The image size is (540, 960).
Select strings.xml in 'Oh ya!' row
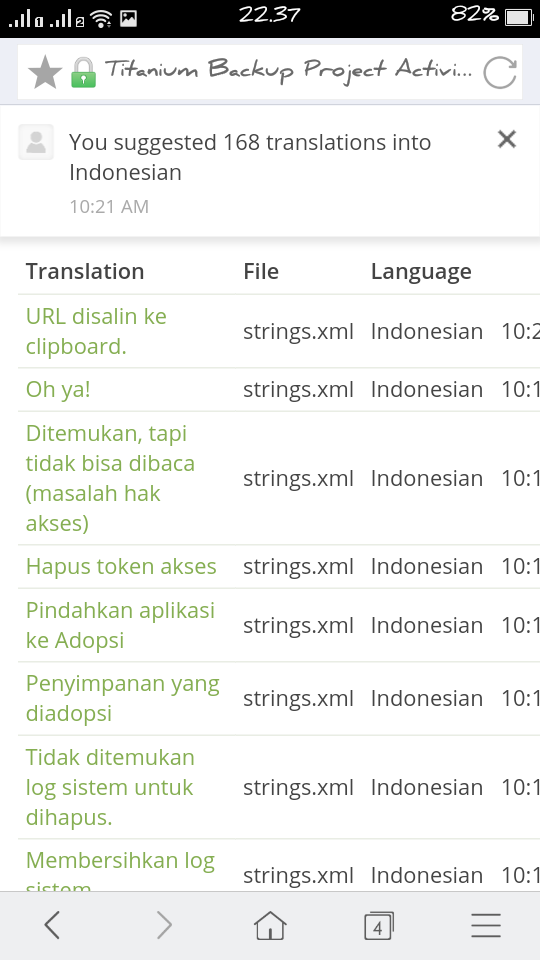click(298, 389)
